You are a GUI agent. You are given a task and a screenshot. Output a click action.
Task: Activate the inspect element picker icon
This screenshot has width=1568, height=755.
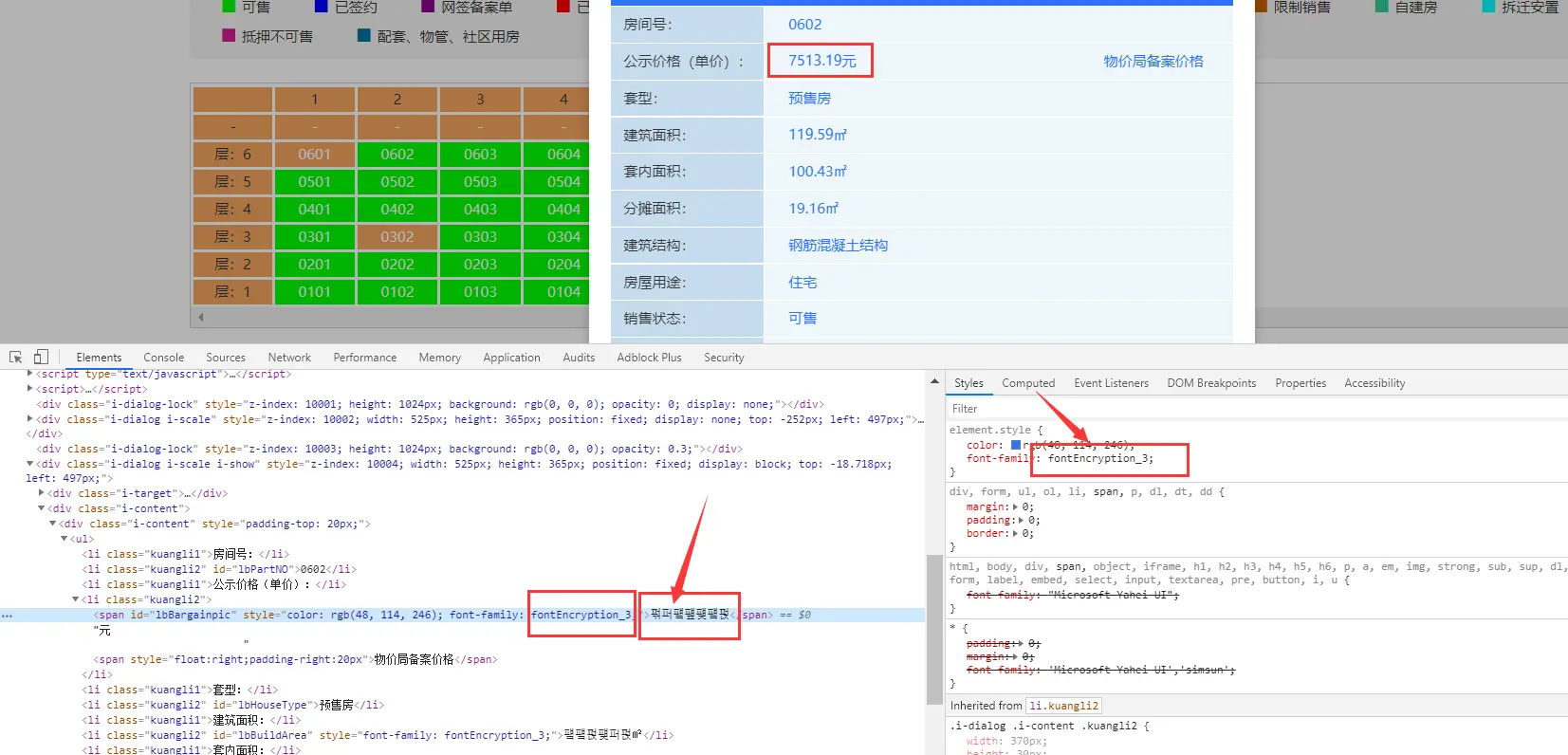(15, 358)
